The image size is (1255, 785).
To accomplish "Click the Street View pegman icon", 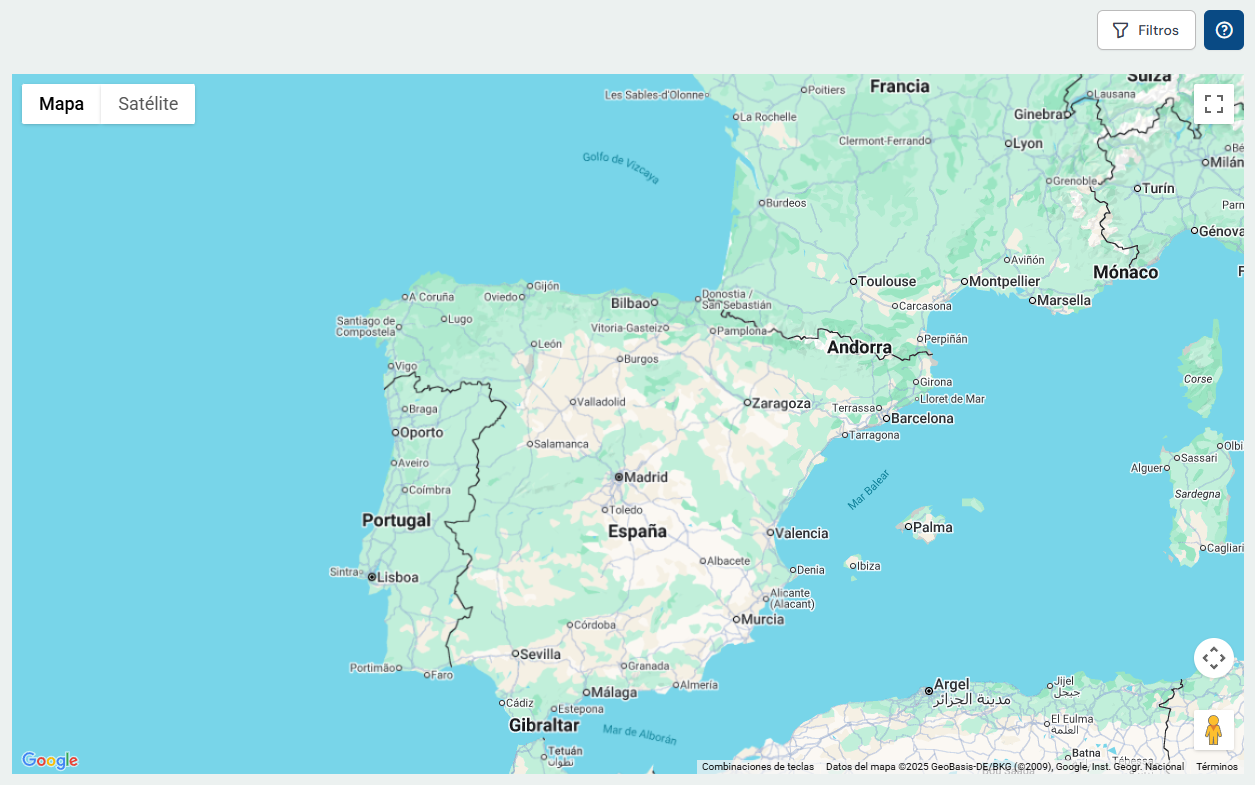I will 1214,730.
